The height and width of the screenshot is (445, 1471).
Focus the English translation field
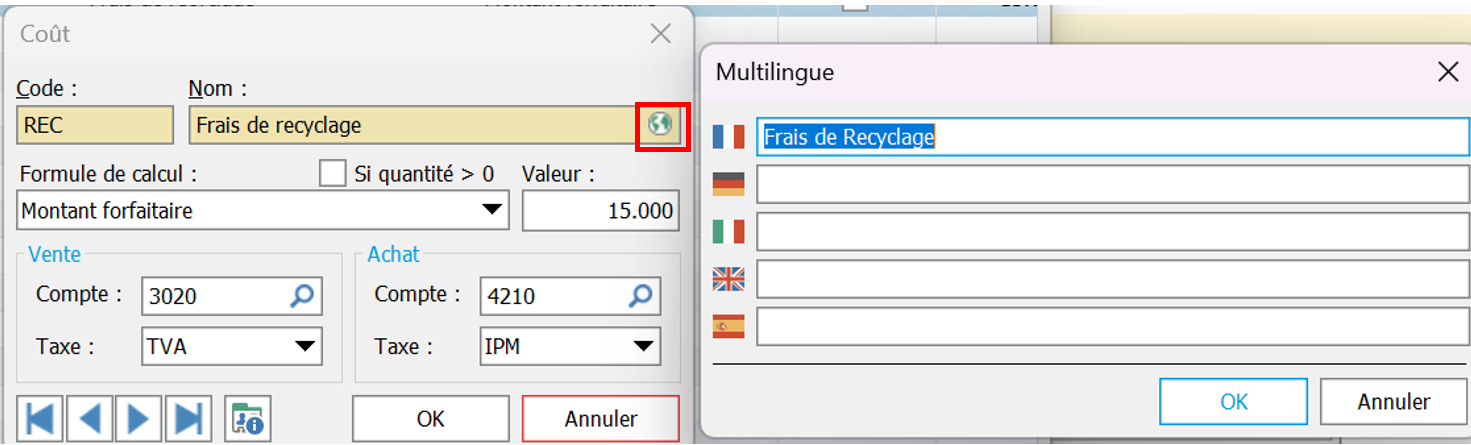[x=1113, y=279]
